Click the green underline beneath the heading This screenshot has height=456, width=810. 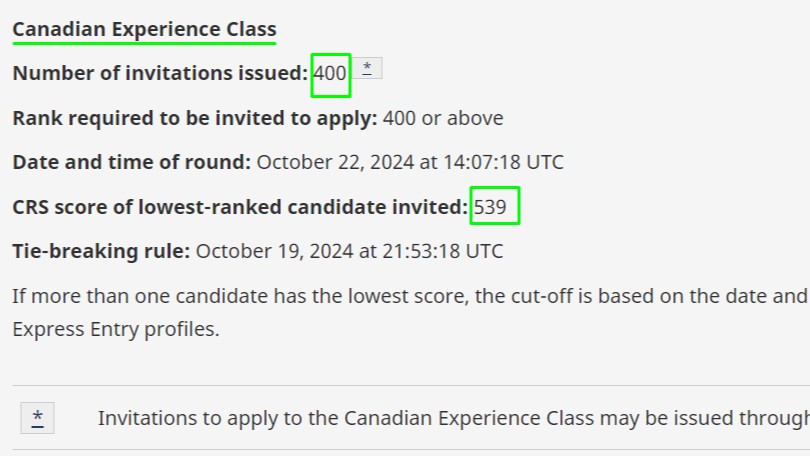pos(145,43)
